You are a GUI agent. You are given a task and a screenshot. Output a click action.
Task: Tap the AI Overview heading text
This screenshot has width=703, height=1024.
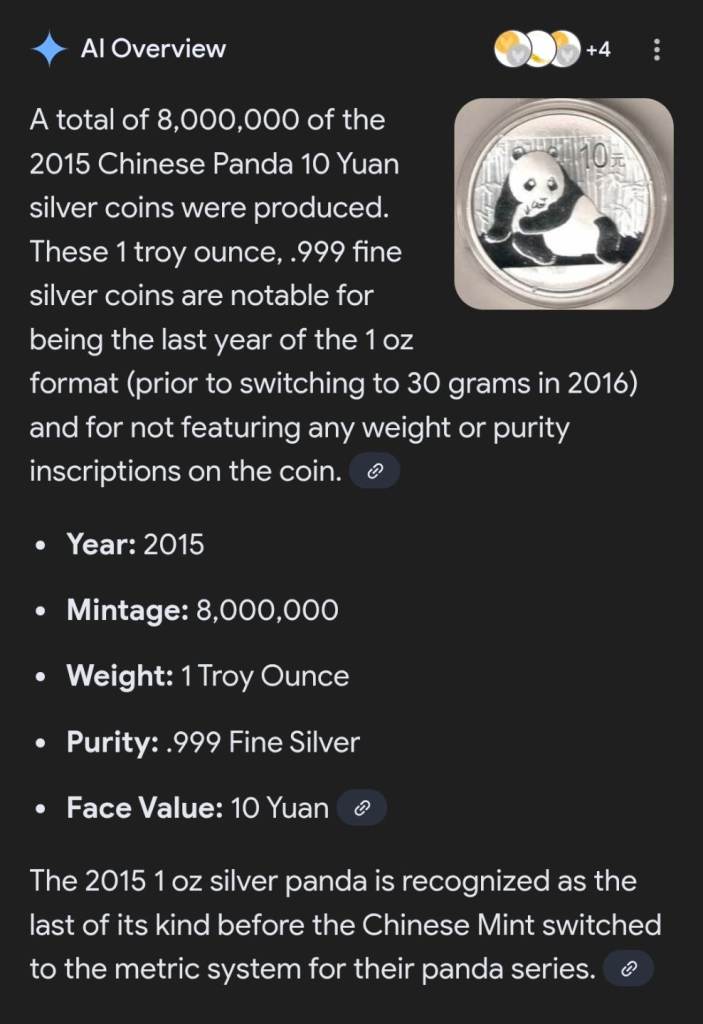pyautogui.click(x=153, y=49)
